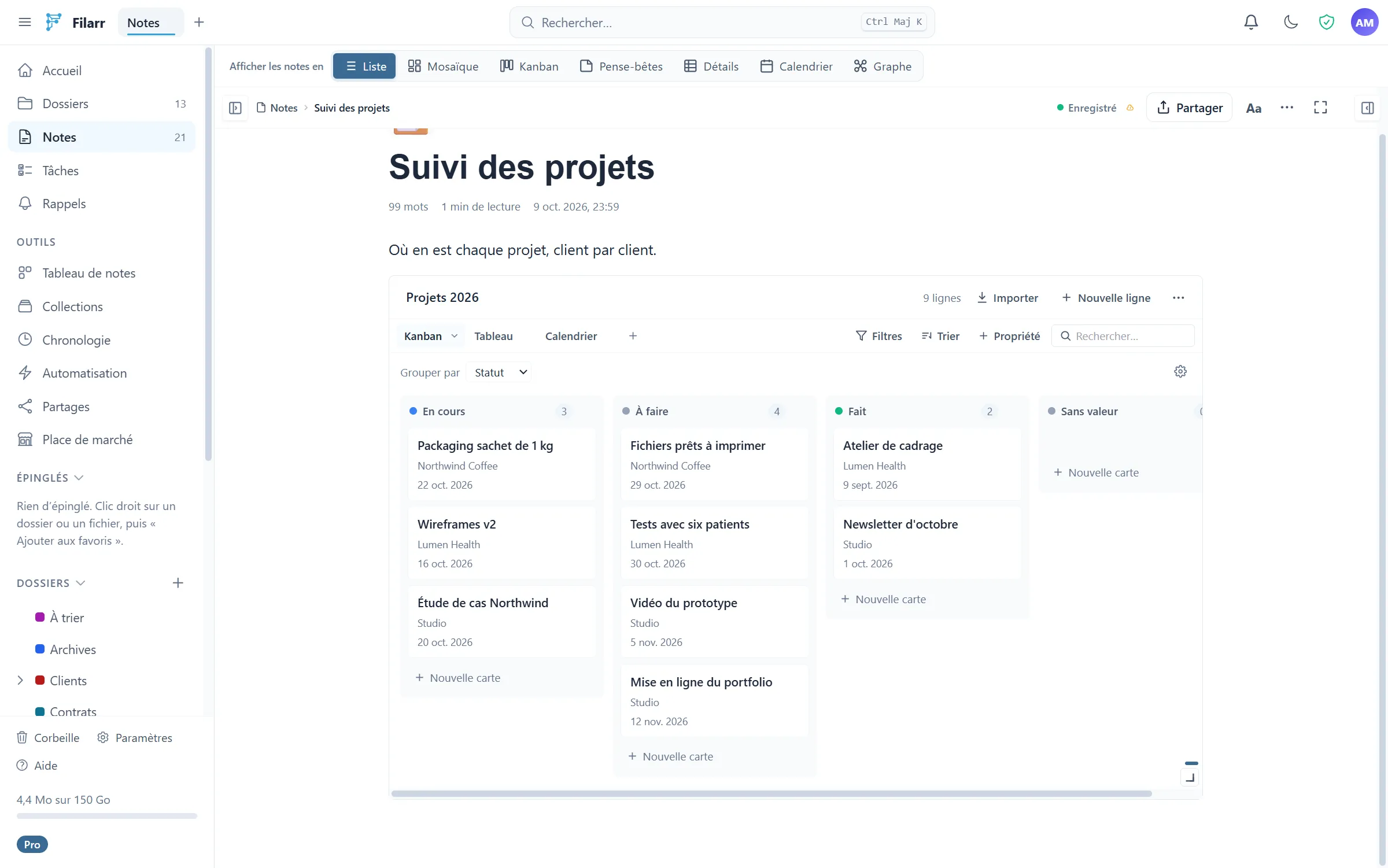Switch notes view to Kanban in top bar
The image size is (1388, 868).
(x=529, y=67)
